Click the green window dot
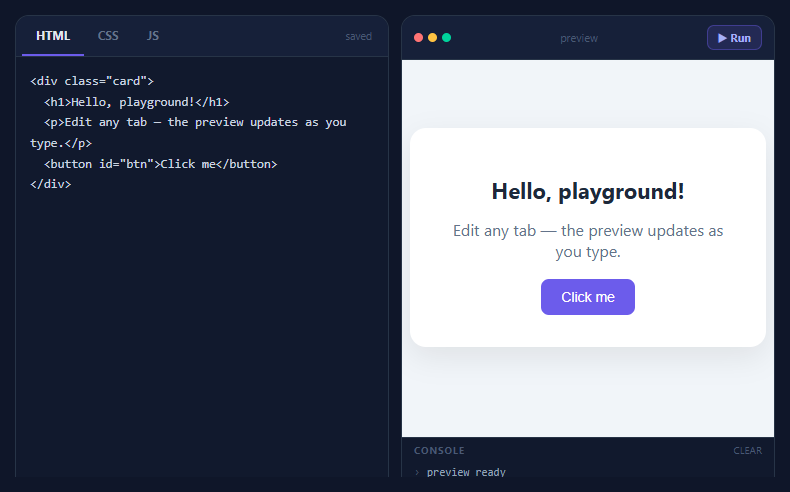Viewport: 790px width, 492px height. click(446, 38)
